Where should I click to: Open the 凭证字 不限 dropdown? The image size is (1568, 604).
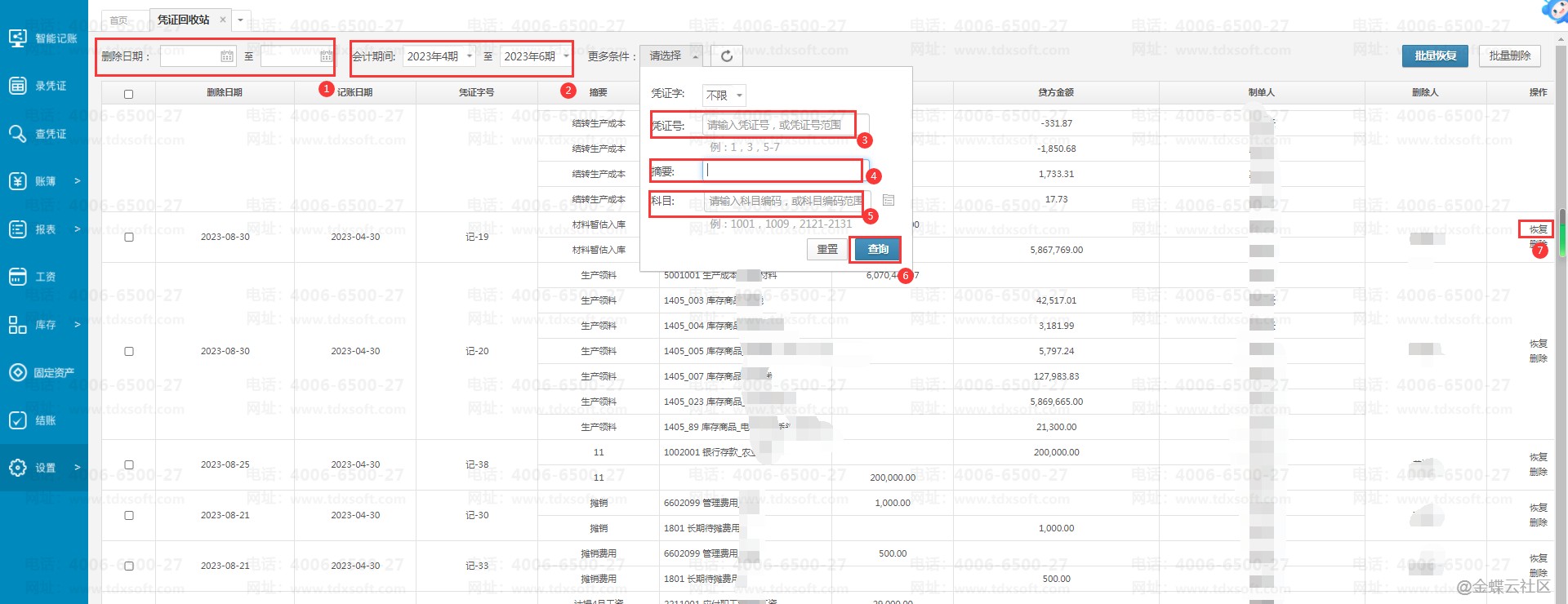[x=724, y=95]
